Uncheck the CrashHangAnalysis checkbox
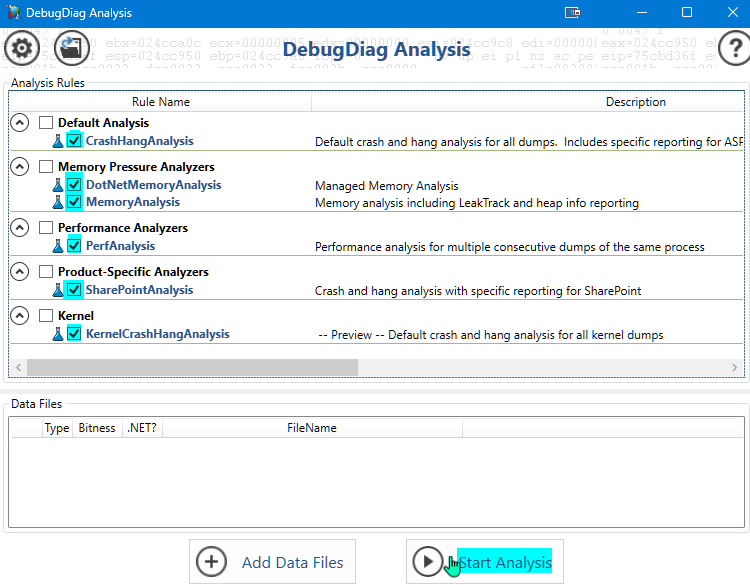The width and height of the screenshot is (750, 585). click(74, 141)
